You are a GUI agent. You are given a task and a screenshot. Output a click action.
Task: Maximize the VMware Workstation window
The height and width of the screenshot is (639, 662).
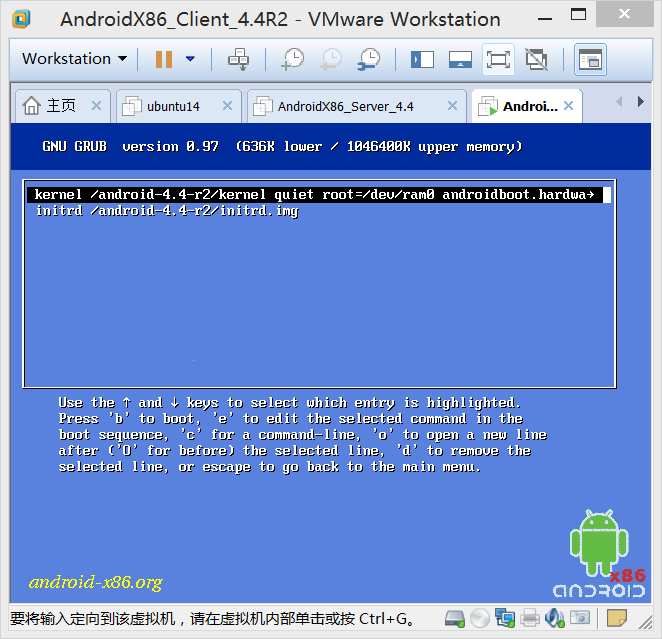tap(578, 15)
